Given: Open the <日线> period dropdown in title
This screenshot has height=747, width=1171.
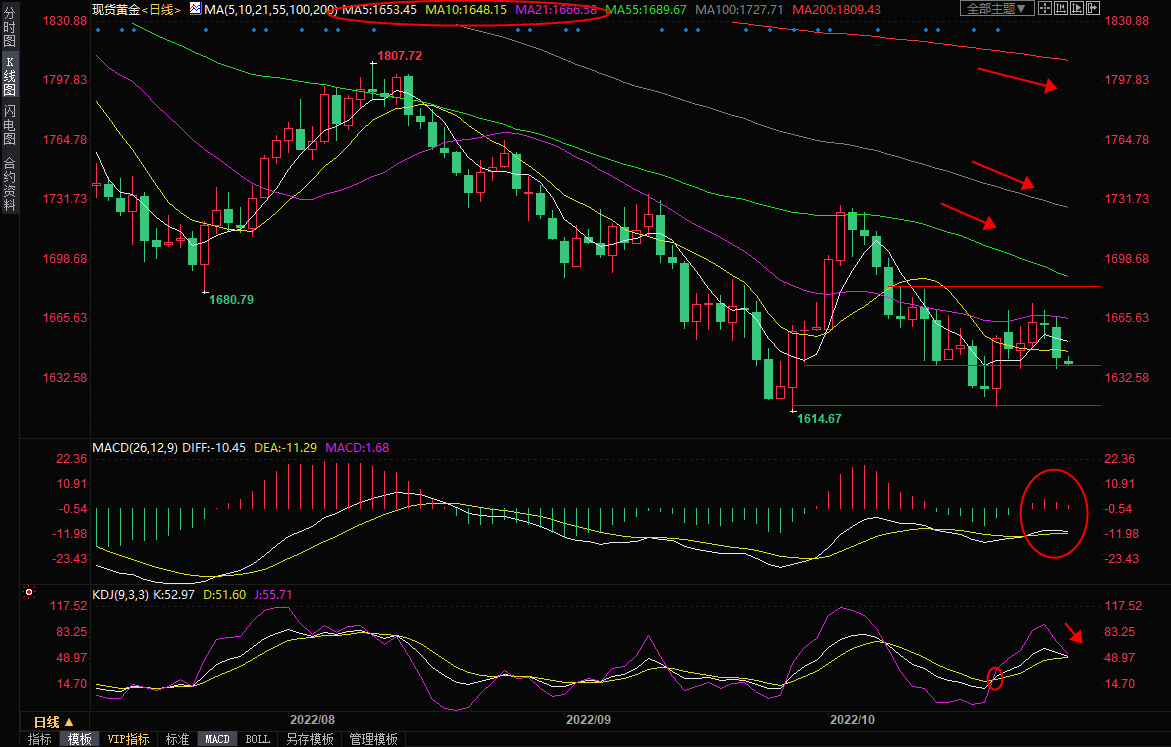Looking at the screenshot, I should 160,9.
